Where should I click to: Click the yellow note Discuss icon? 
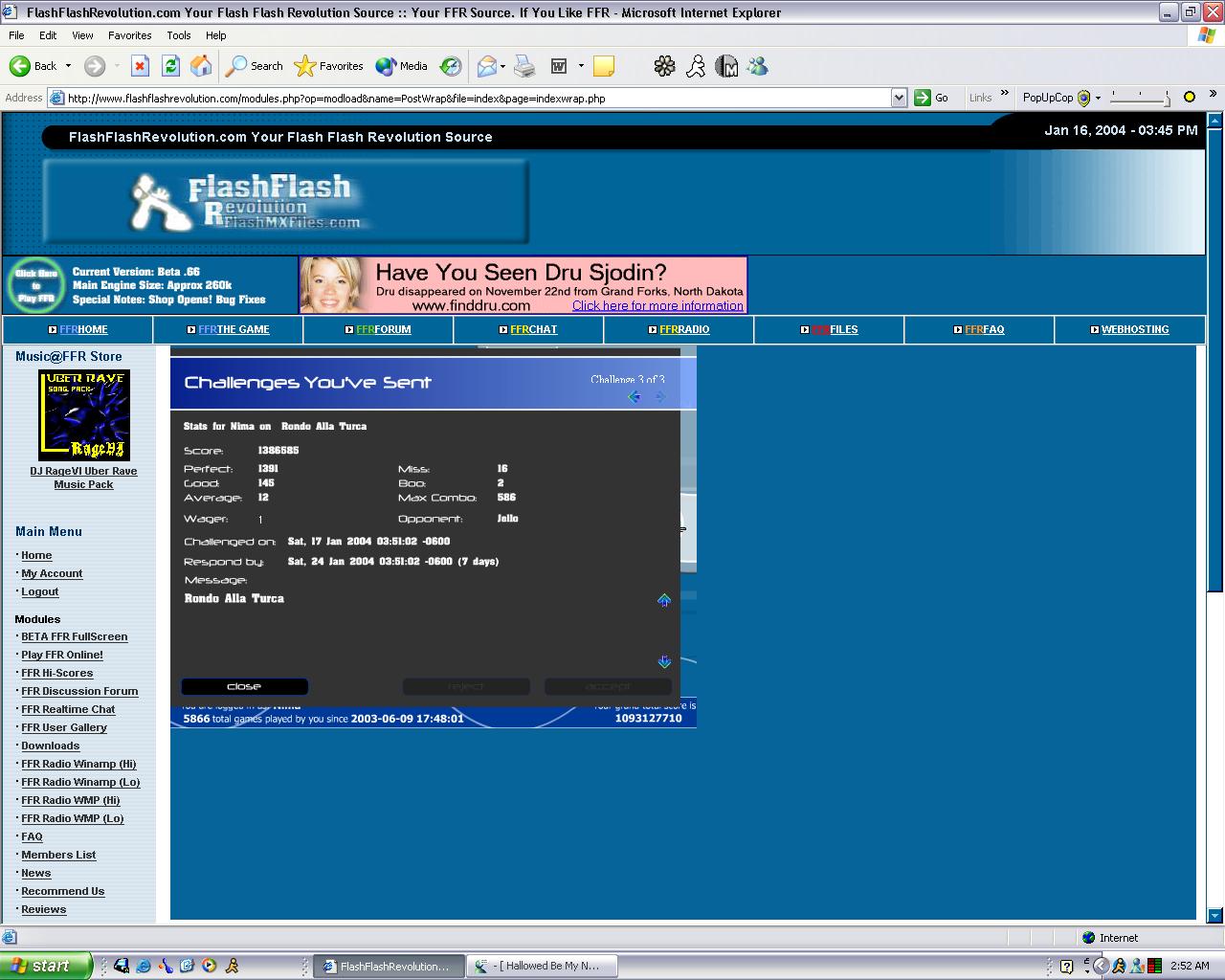tap(604, 66)
